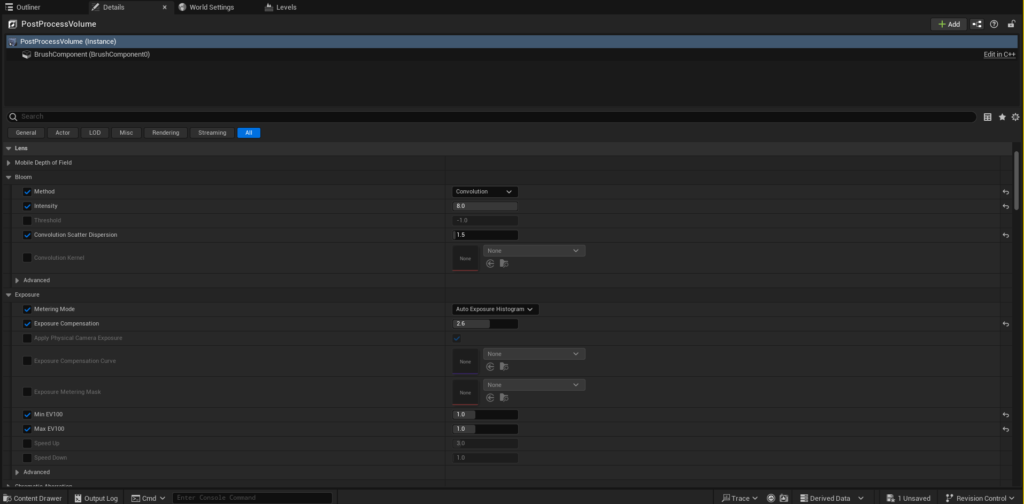Click Convolution Scatter Dispersion 1.5 field

pos(485,235)
